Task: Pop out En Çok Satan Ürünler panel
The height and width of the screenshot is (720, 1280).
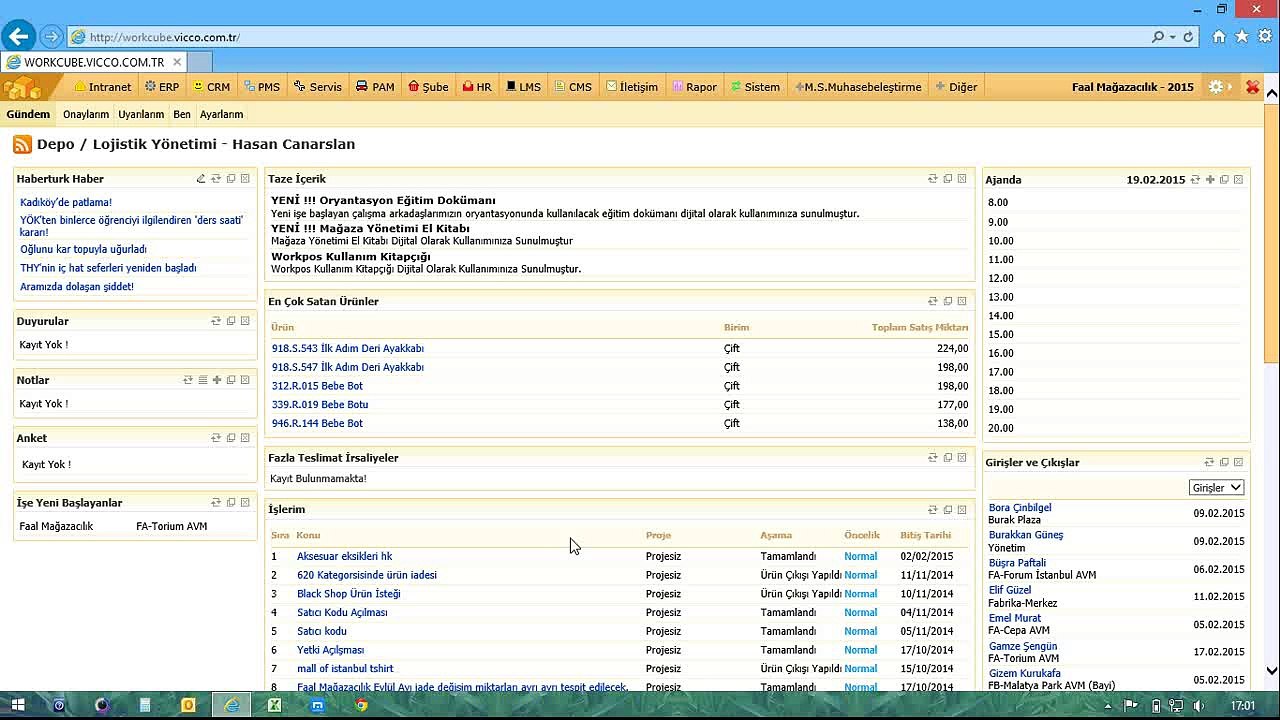Action: pyautogui.click(x=948, y=301)
